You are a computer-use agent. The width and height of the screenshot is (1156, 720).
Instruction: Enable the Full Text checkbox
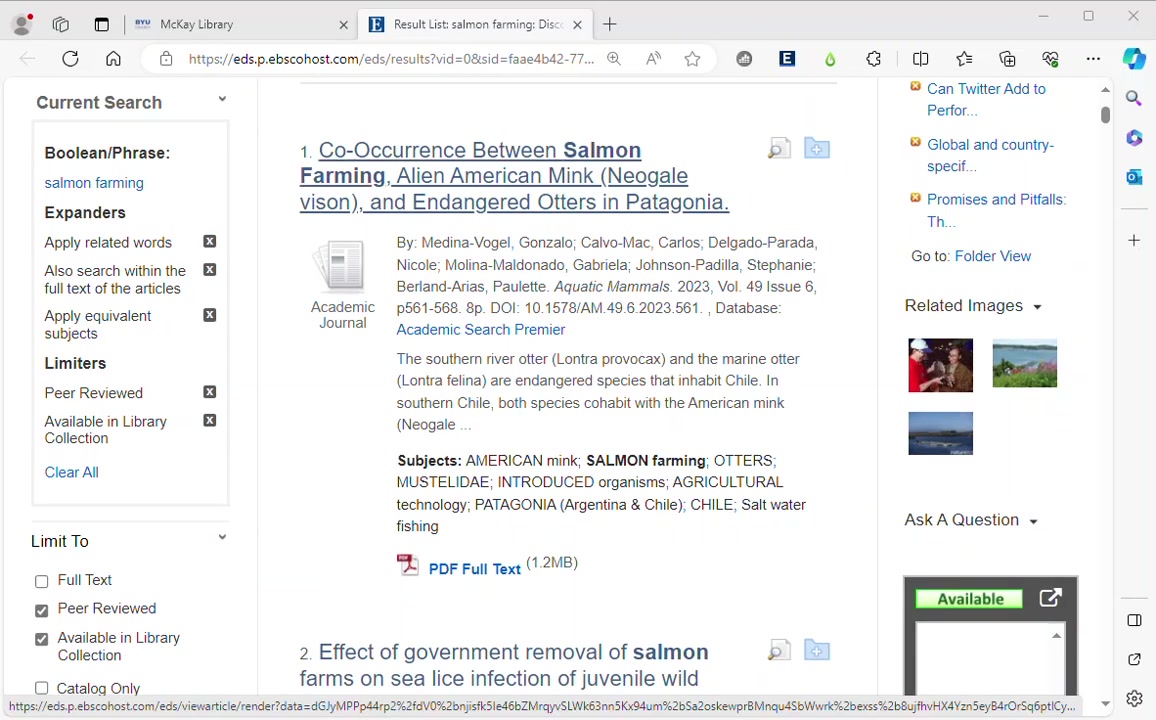(41, 580)
